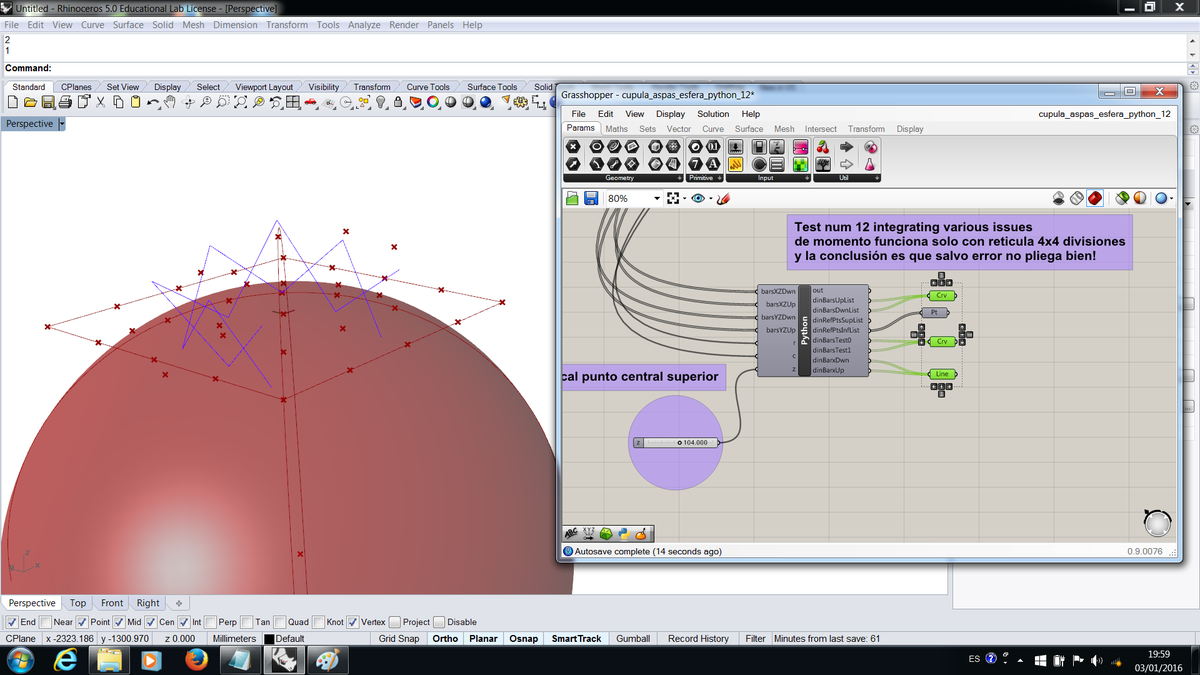Switch to the Front viewport tab

coord(112,603)
